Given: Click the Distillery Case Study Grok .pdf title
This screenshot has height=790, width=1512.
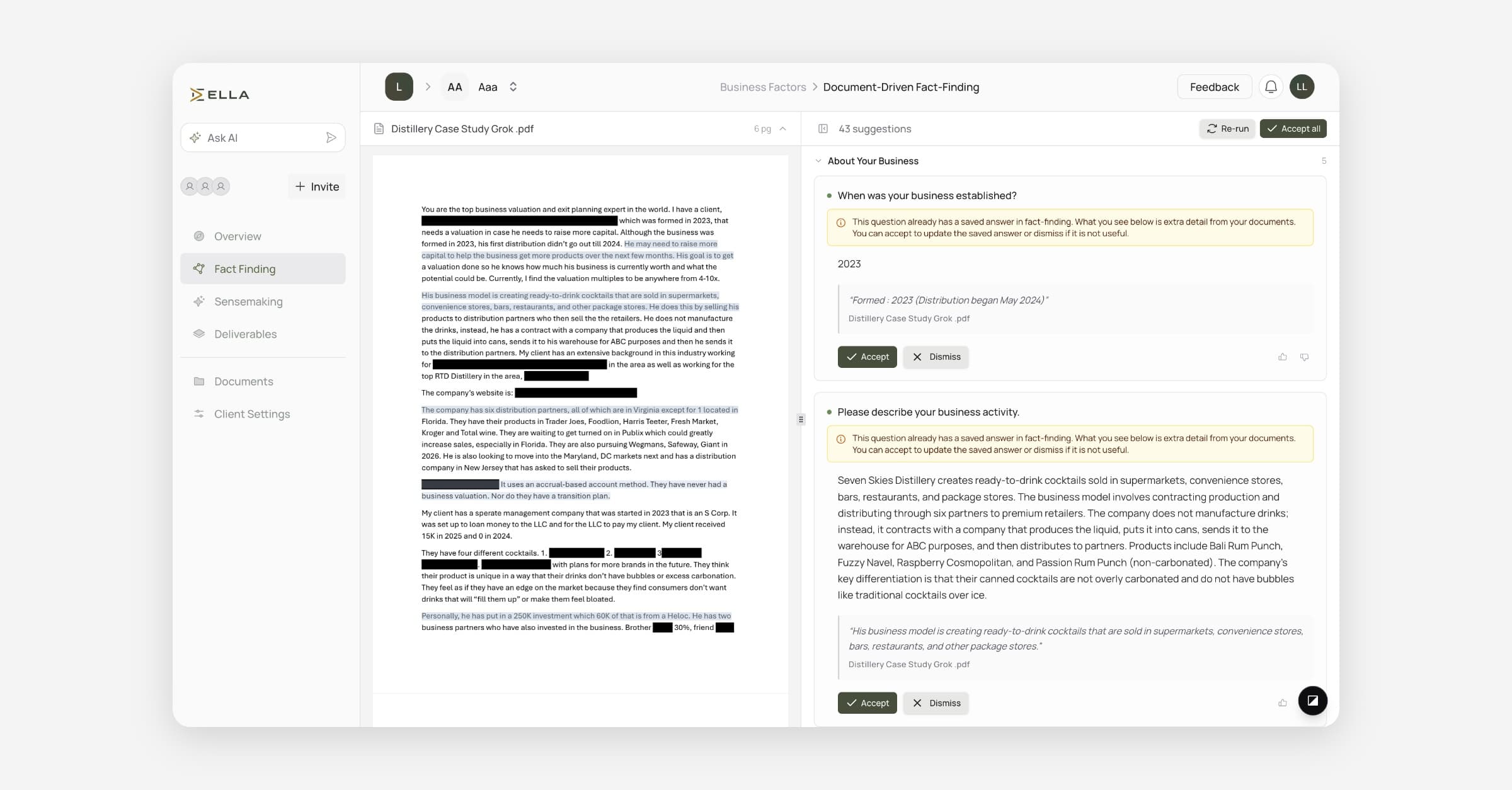Looking at the screenshot, I should click(462, 129).
